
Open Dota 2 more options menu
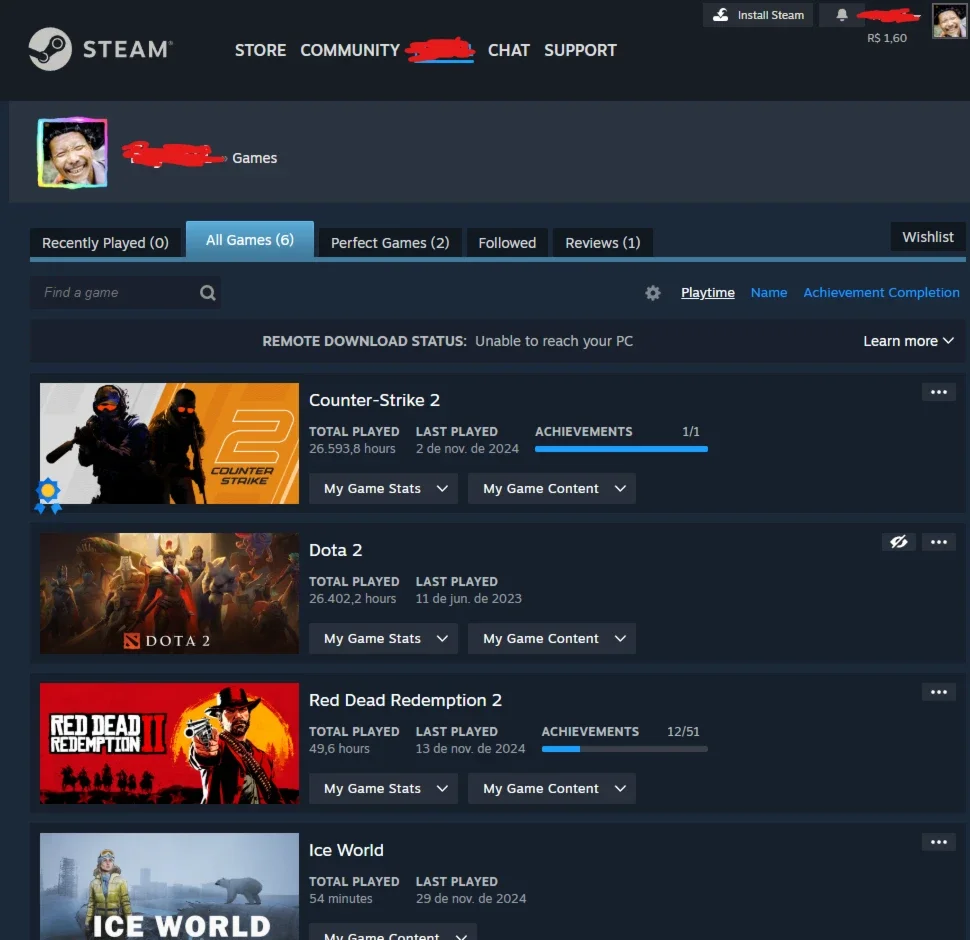coord(938,542)
